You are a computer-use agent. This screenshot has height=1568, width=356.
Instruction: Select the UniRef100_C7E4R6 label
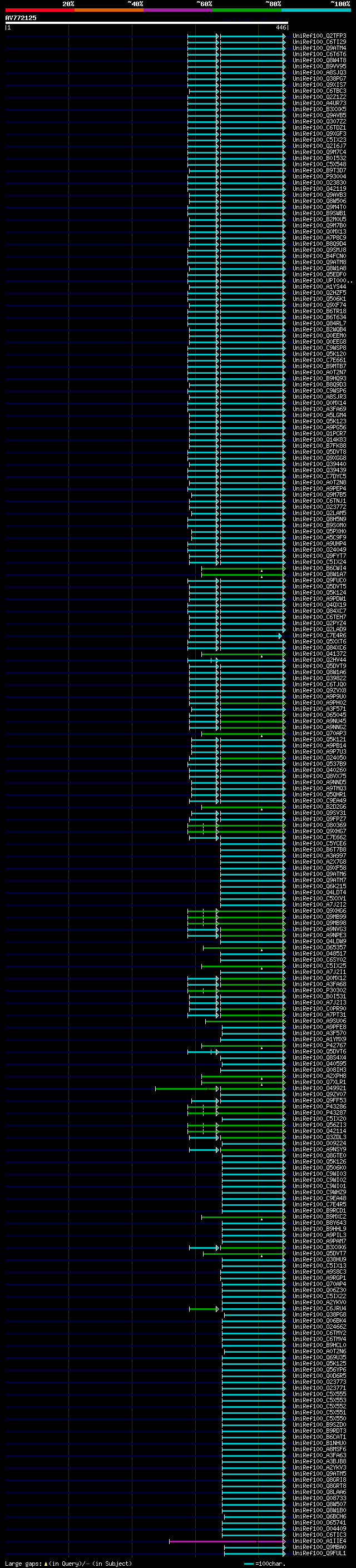pos(319,635)
